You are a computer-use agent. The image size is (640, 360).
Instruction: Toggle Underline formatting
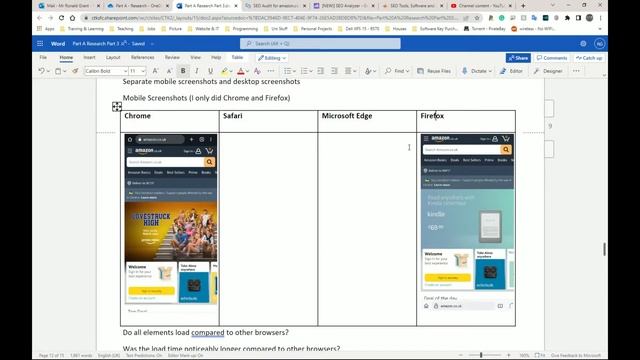[211, 71]
